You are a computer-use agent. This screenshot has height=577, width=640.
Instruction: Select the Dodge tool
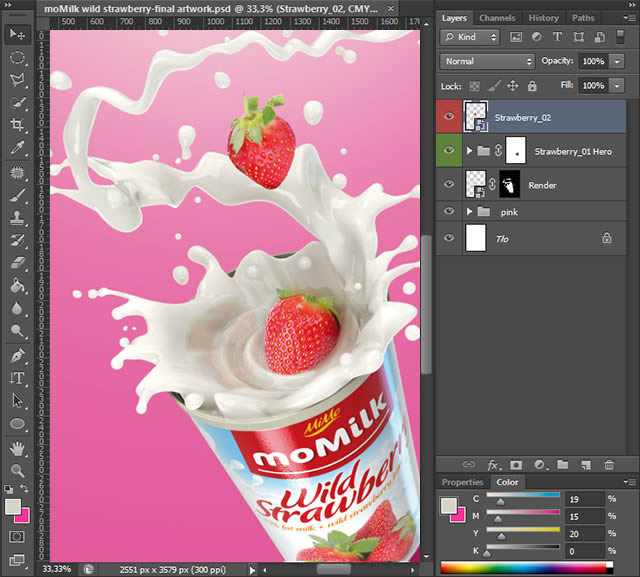[x=17, y=330]
